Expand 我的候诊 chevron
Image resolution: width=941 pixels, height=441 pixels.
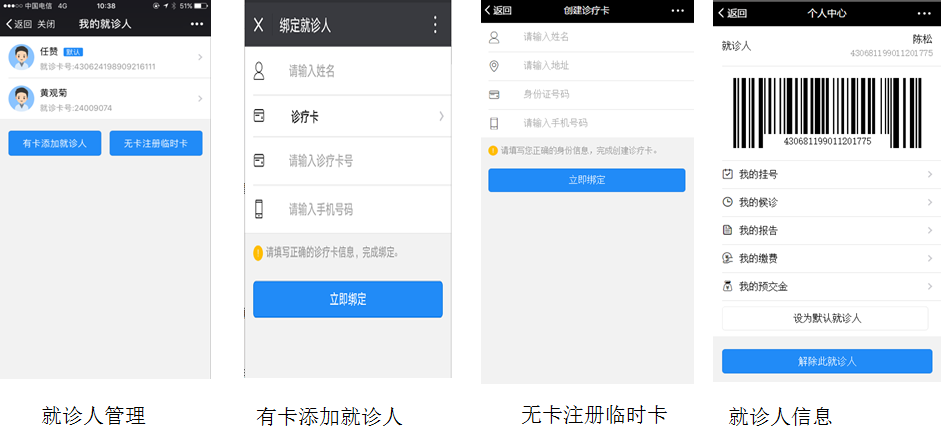(x=930, y=203)
